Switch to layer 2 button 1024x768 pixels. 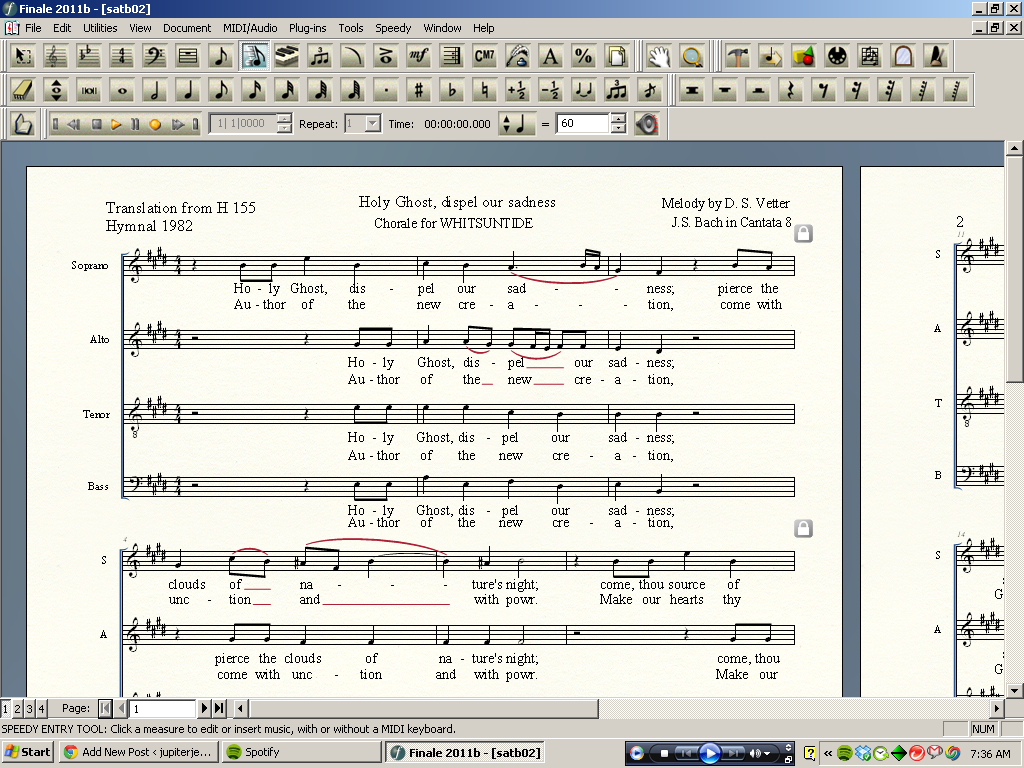(x=18, y=708)
